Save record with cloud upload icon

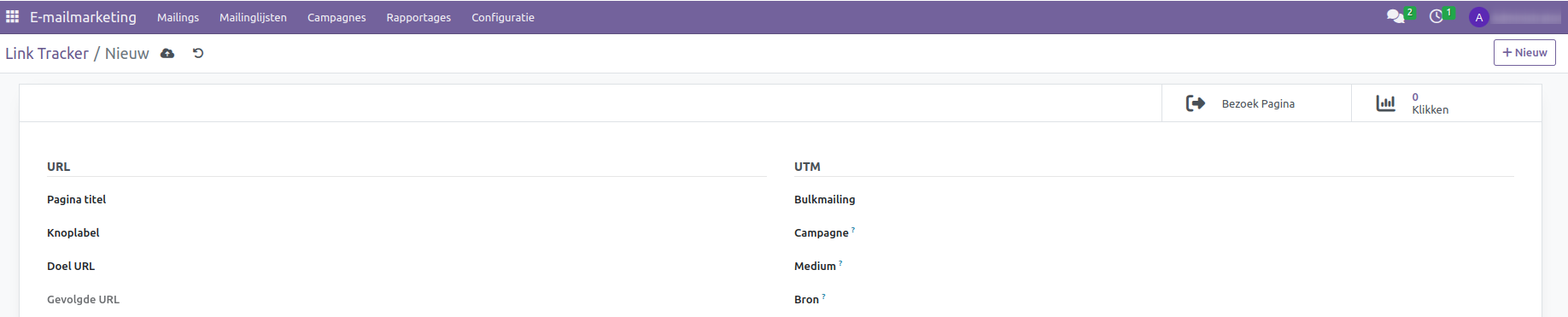click(167, 53)
